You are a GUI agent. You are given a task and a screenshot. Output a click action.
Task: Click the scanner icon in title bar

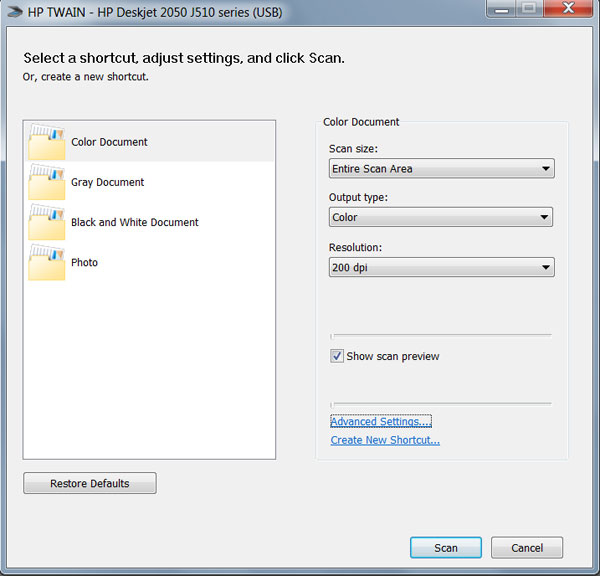15,13
